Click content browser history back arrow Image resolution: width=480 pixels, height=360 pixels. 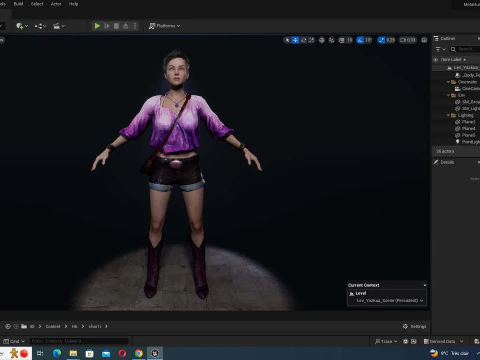(8, 326)
